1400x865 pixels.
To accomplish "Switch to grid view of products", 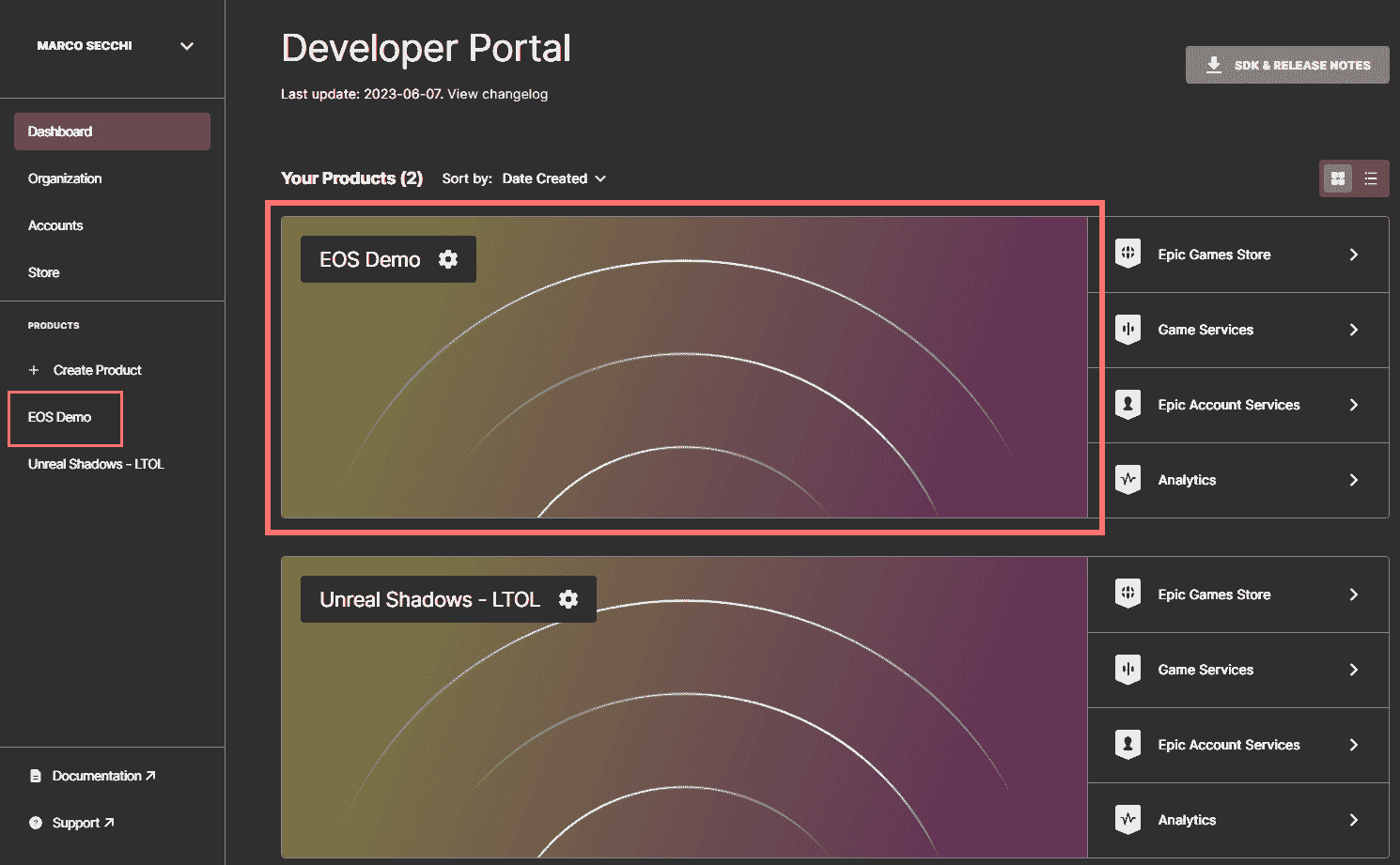I will (x=1338, y=178).
